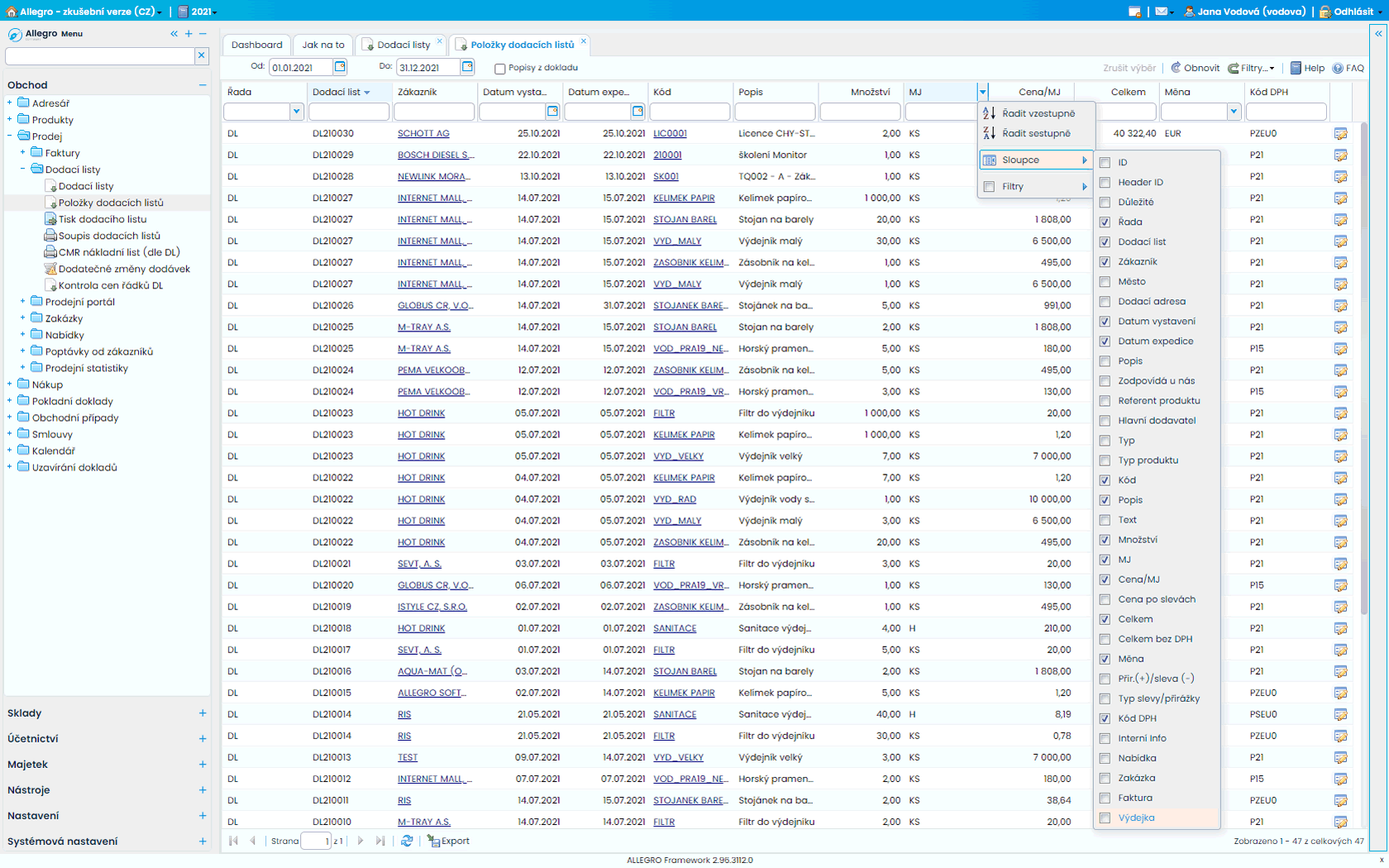
Task: Open the Sloupce submenu
Action: [1037, 160]
